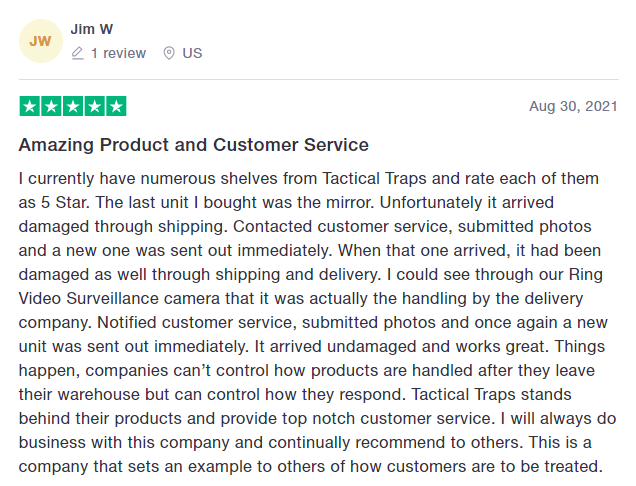Open the "Amazing Product and Customer Service" title
The height and width of the screenshot is (486, 636).
(x=194, y=145)
